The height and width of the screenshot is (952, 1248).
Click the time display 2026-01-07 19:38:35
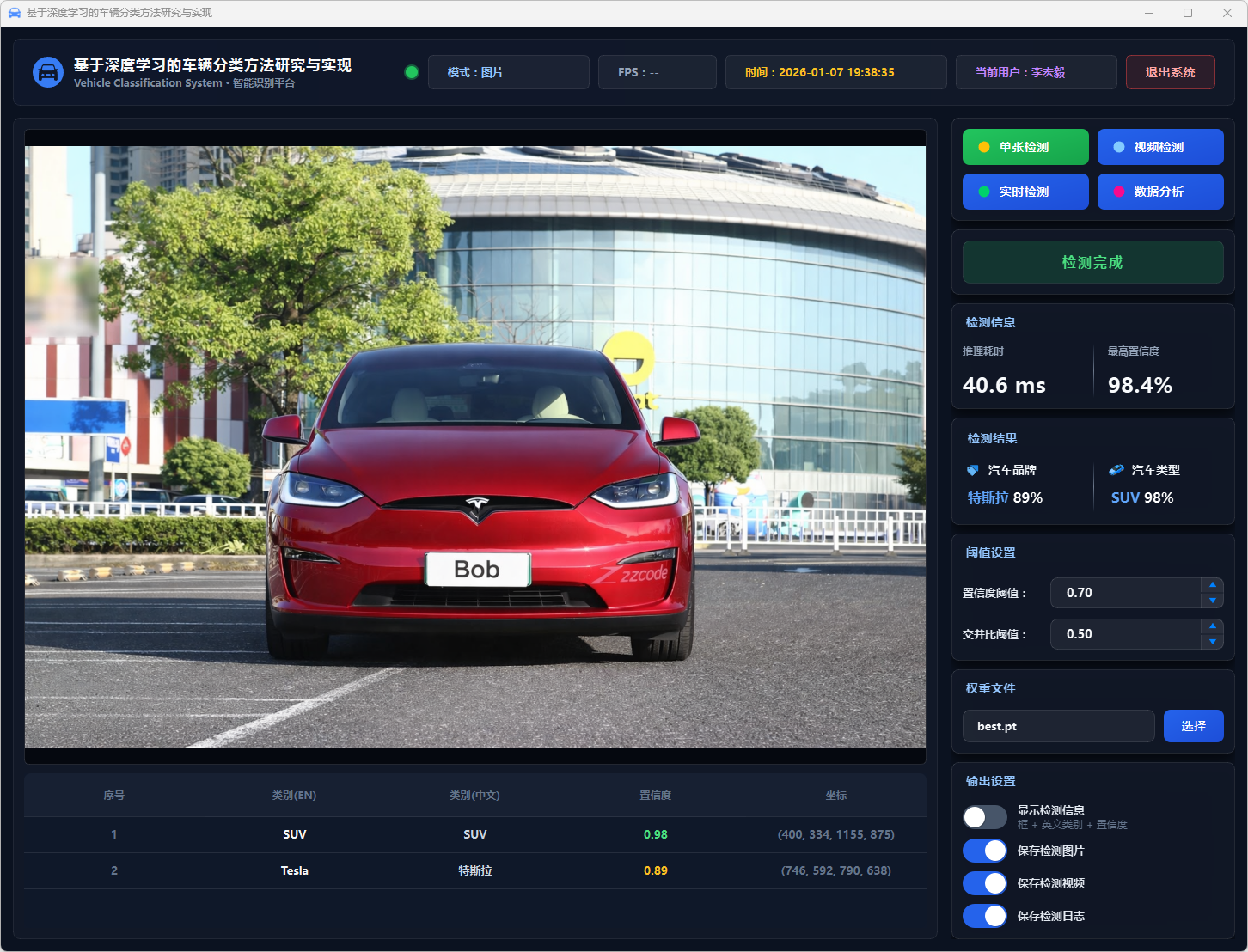pos(836,72)
